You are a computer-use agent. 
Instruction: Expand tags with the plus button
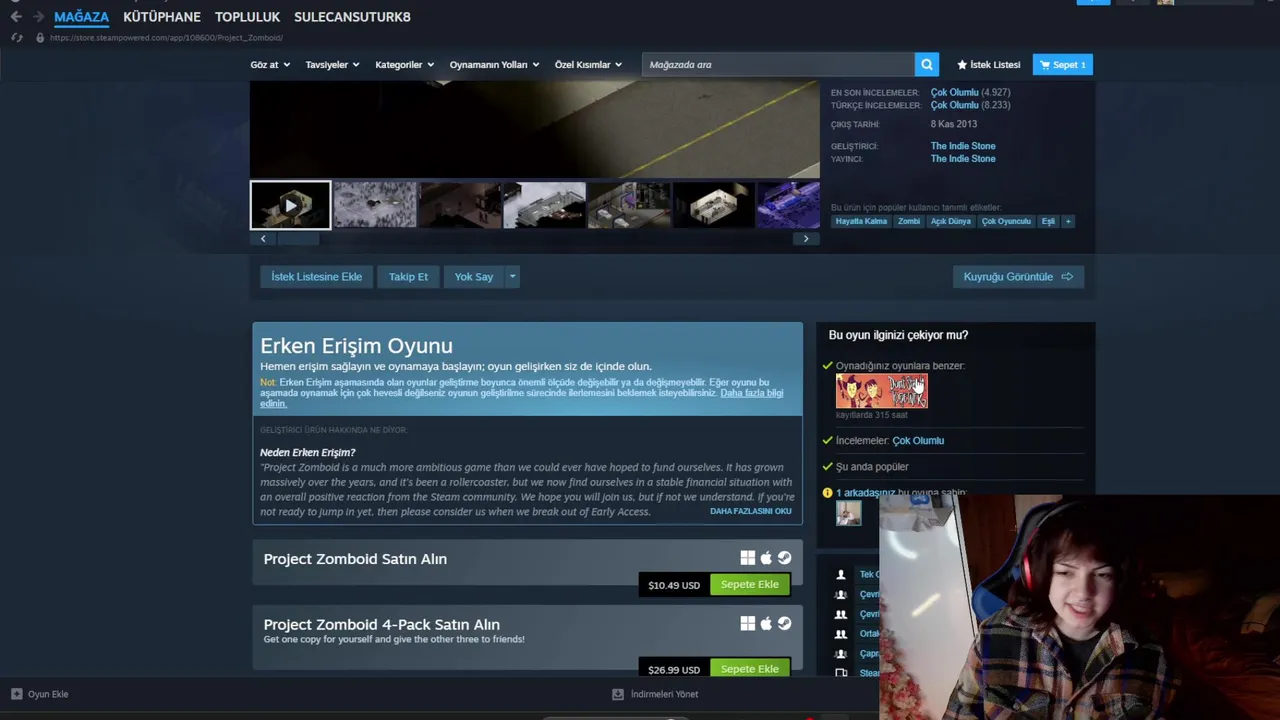[x=1068, y=221]
